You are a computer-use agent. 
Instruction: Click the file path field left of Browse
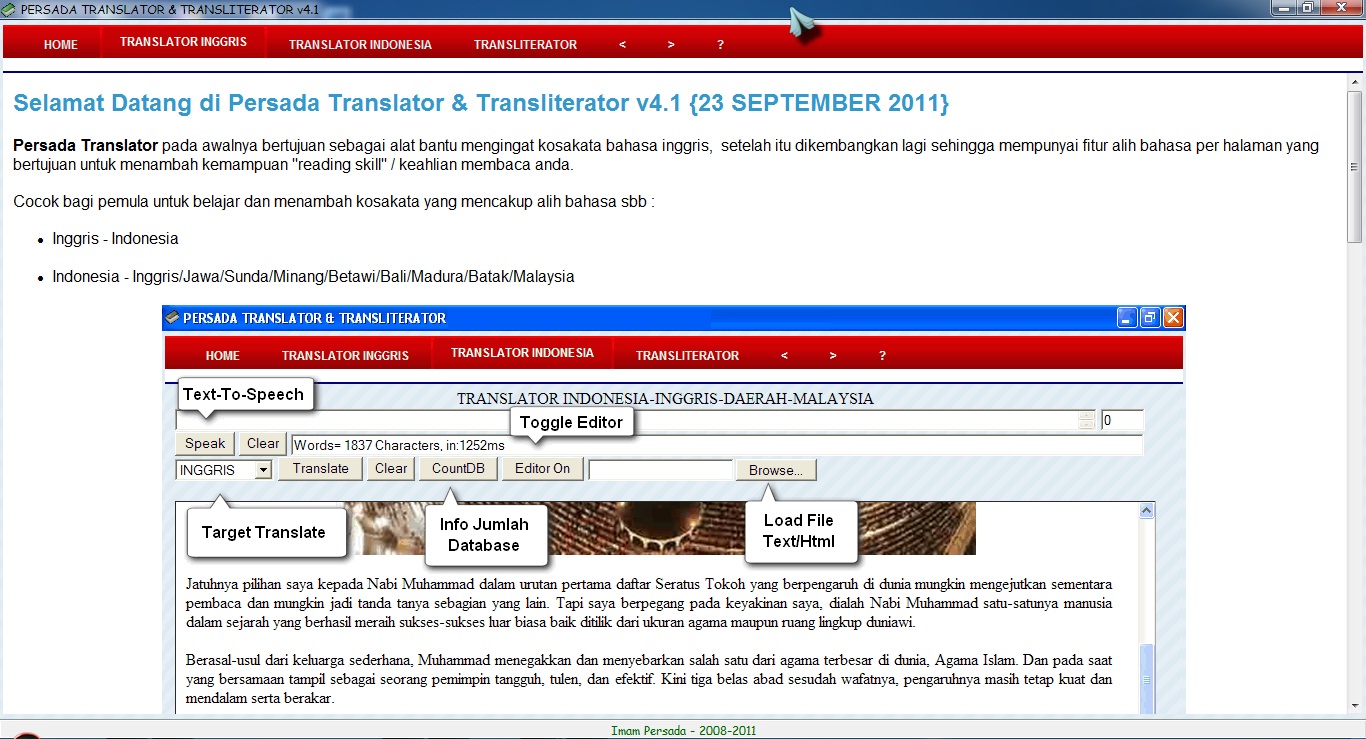pyautogui.click(x=660, y=470)
